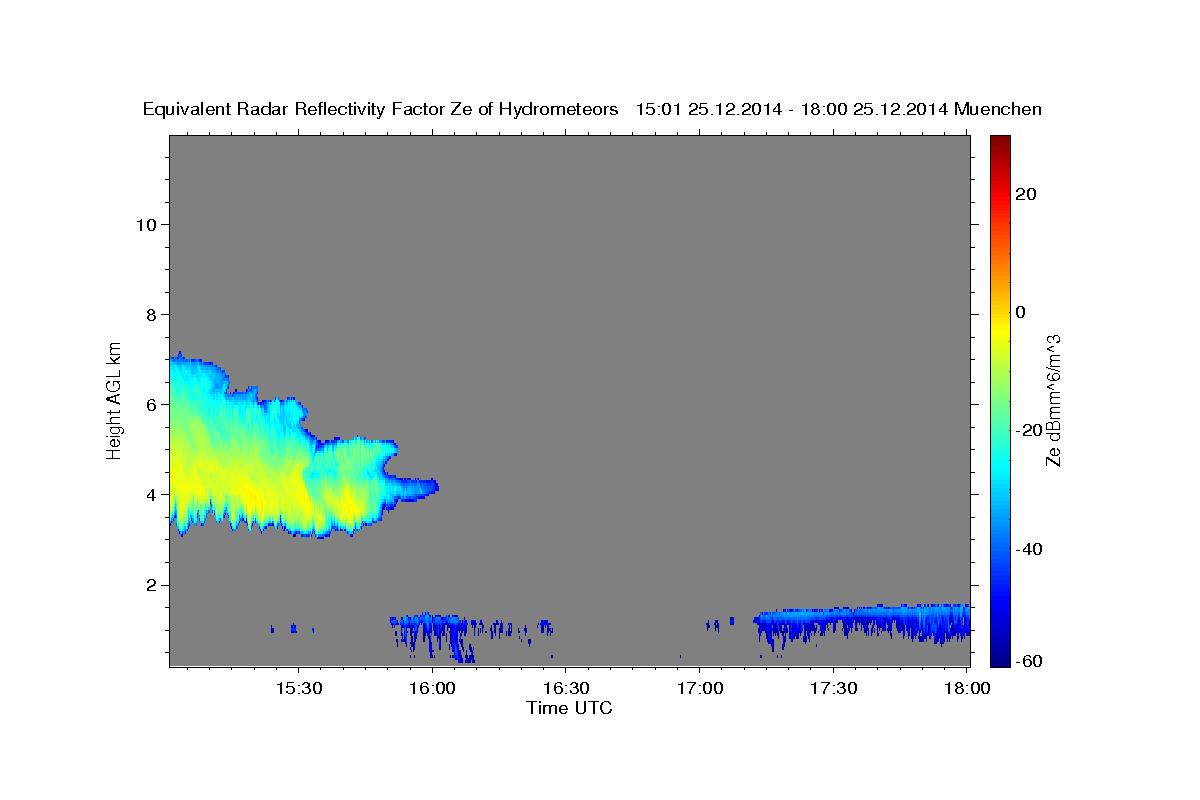Click the 16:30 time tick label
Viewport: 1200px width, 800px height.
tap(564, 688)
